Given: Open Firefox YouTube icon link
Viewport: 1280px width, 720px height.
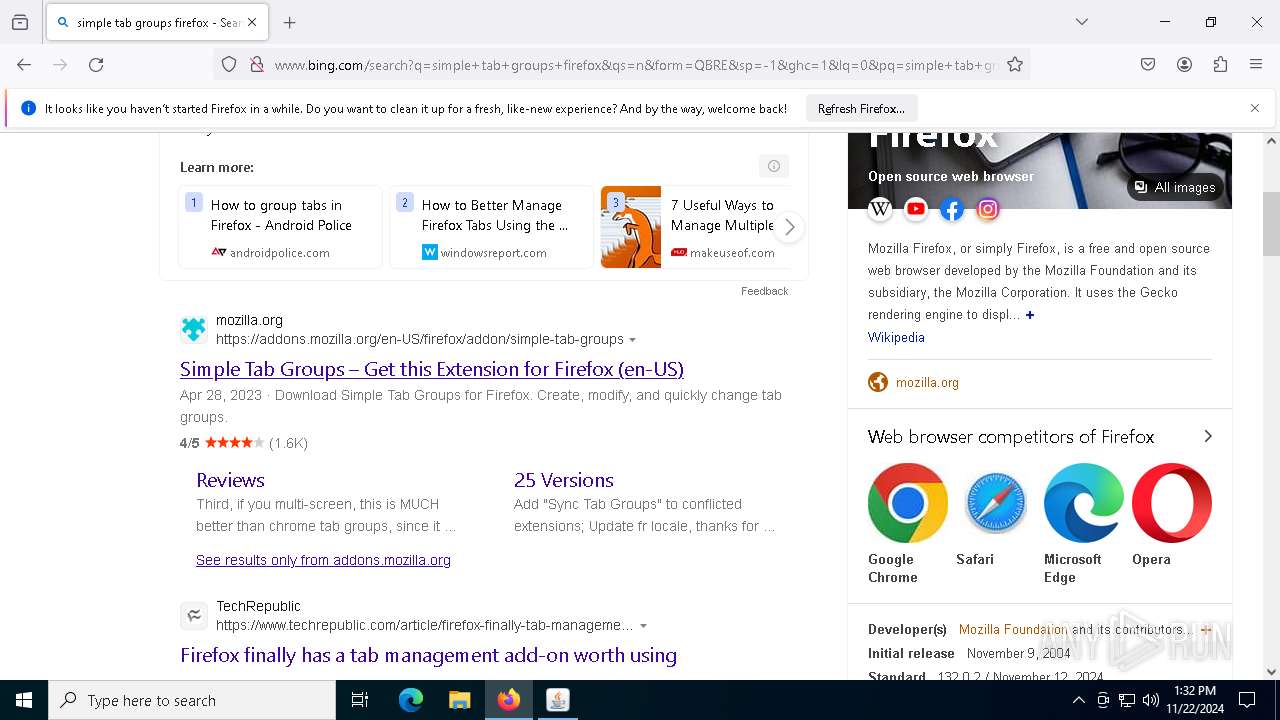Looking at the screenshot, I should (x=916, y=209).
